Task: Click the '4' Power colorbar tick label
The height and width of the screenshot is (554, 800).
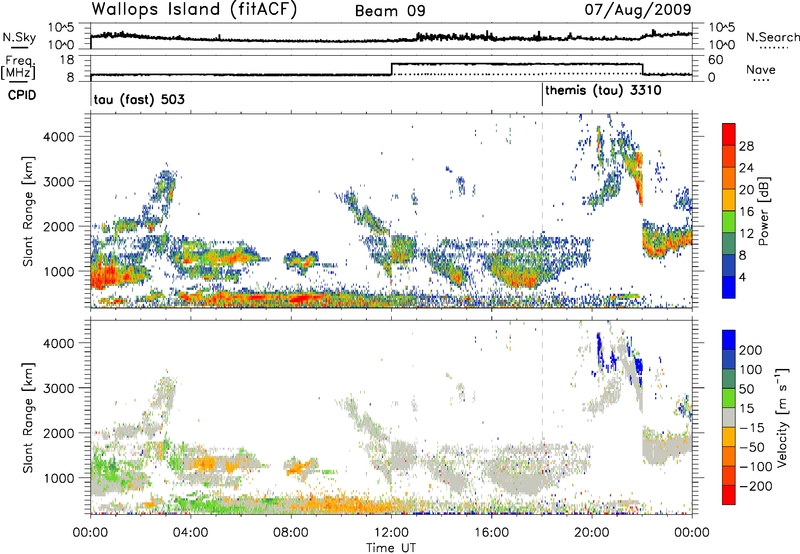Action: click(743, 278)
